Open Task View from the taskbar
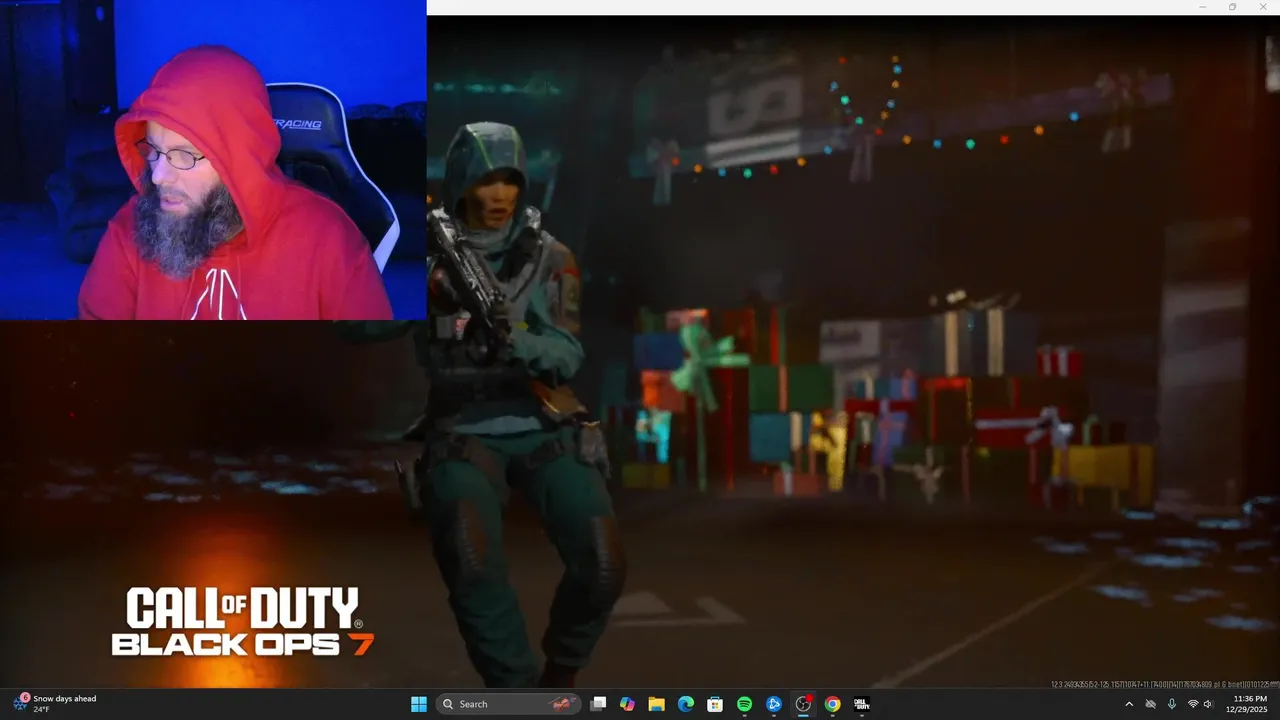Viewport: 1280px width, 720px height. click(598, 704)
